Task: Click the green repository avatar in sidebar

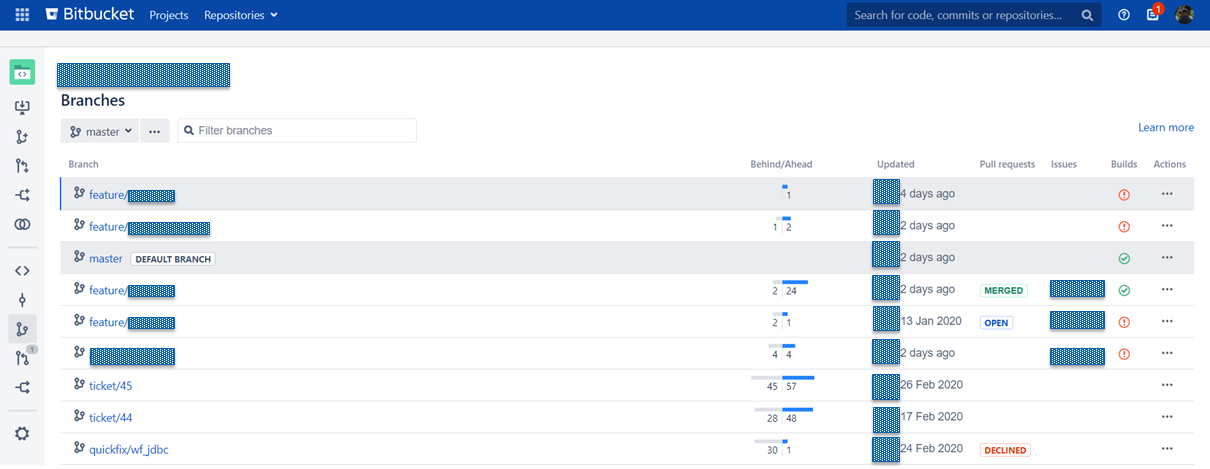Action: [x=22, y=72]
